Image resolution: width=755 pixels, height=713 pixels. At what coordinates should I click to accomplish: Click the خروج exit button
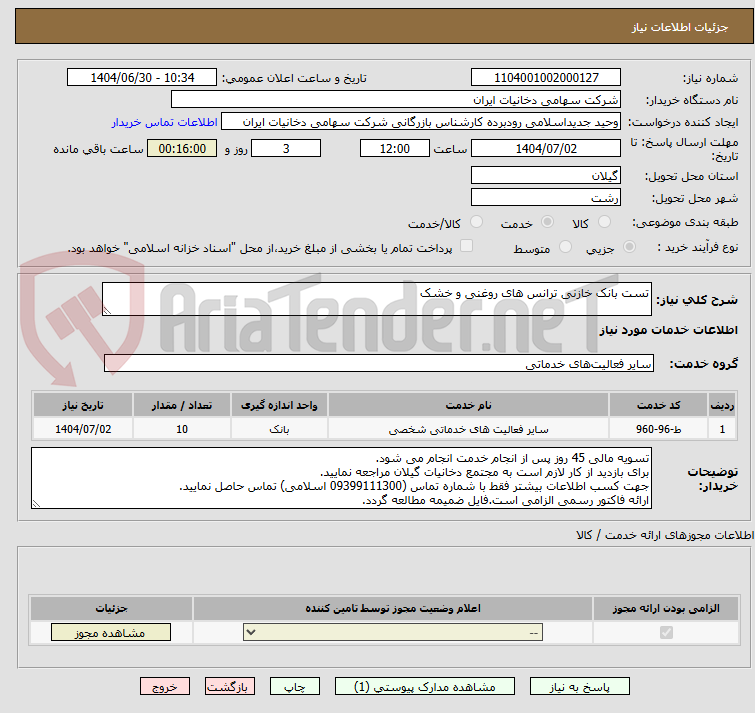(x=165, y=687)
